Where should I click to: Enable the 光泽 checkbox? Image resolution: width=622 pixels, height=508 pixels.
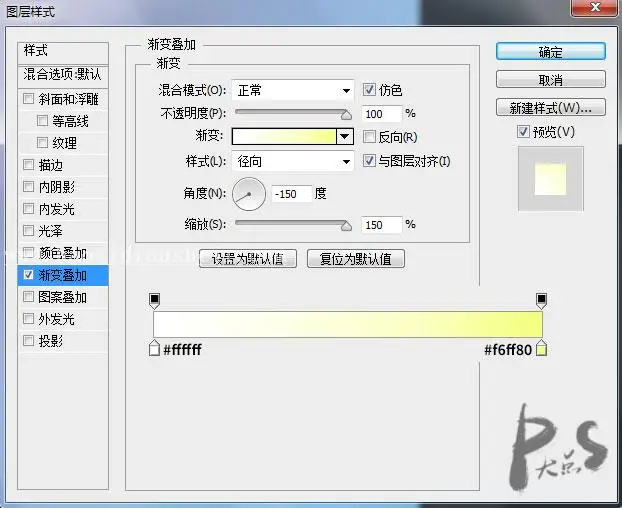(x=29, y=230)
